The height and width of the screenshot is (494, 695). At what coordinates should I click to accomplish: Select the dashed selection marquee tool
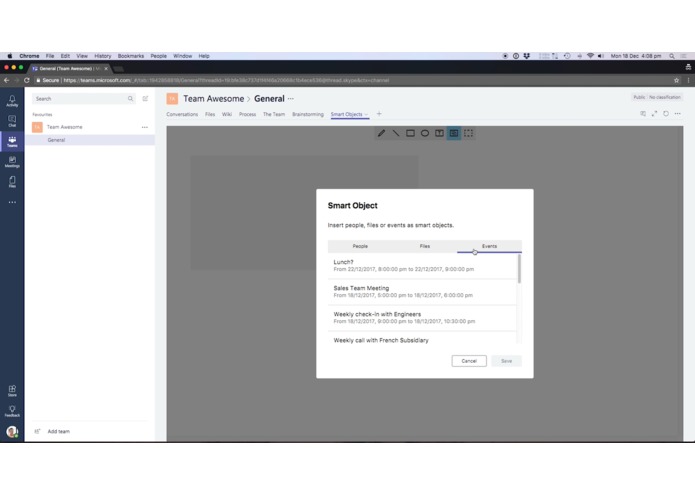pyautogui.click(x=469, y=133)
